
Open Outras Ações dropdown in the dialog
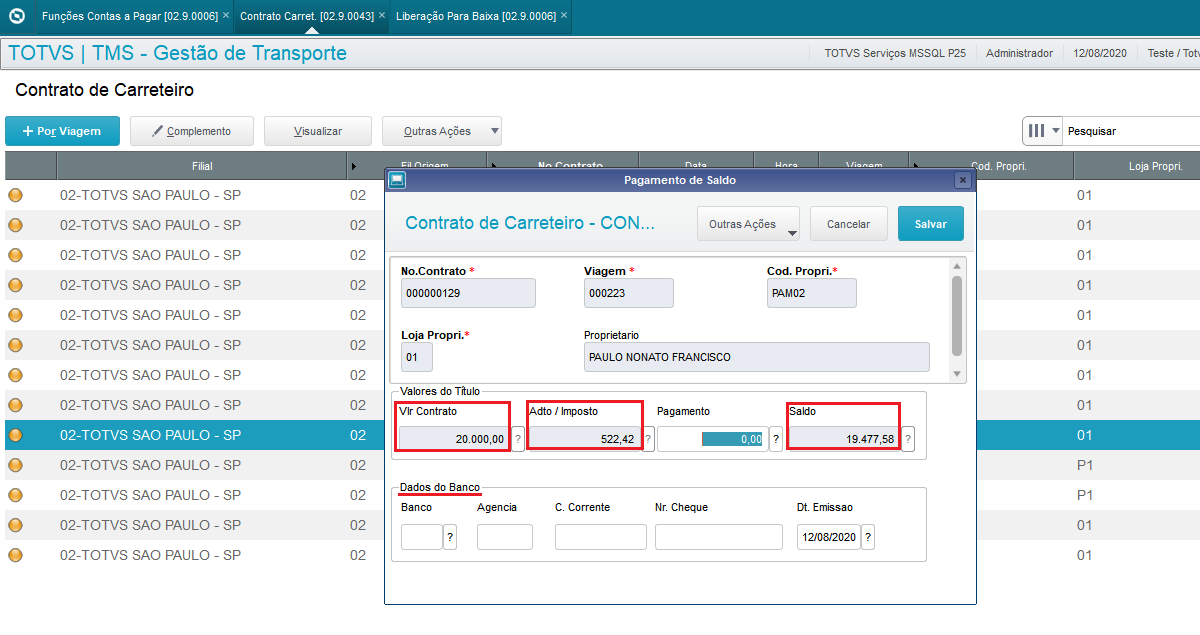(x=748, y=224)
